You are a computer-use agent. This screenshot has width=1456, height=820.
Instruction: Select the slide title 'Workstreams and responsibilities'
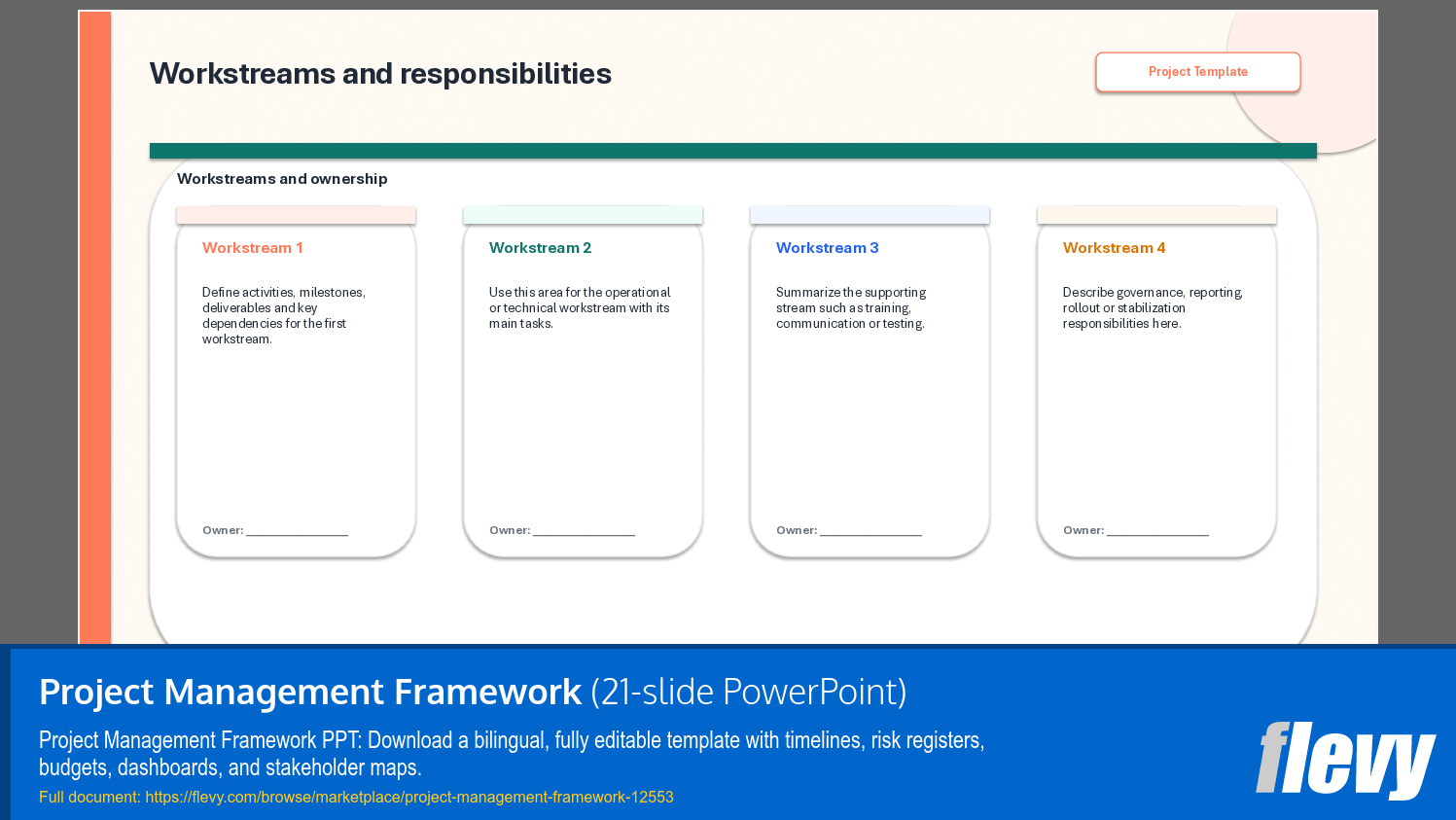pyautogui.click(x=380, y=74)
